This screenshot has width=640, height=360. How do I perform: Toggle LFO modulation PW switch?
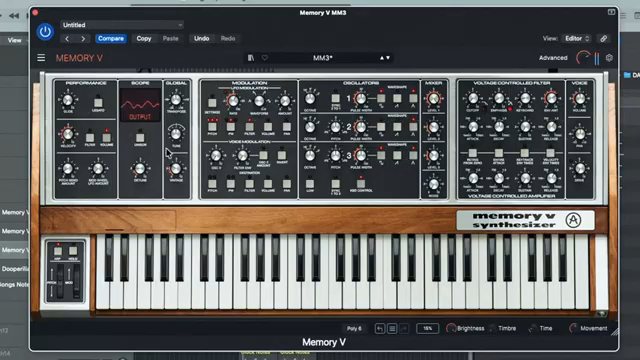[x=231, y=127]
